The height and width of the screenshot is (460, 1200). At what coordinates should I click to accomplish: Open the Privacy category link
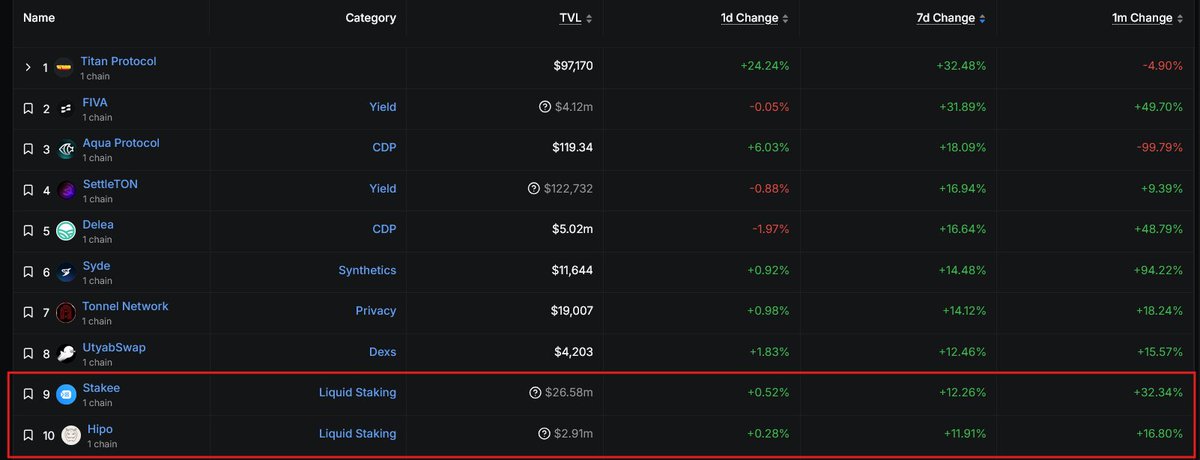pos(376,311)
